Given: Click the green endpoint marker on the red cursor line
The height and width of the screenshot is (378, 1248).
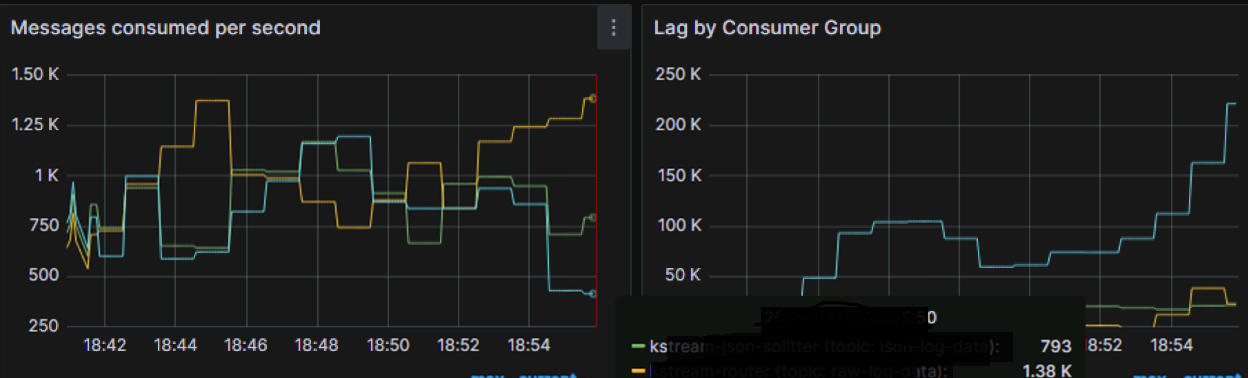Looking at the screenshot, I should [x=592, y=217].
